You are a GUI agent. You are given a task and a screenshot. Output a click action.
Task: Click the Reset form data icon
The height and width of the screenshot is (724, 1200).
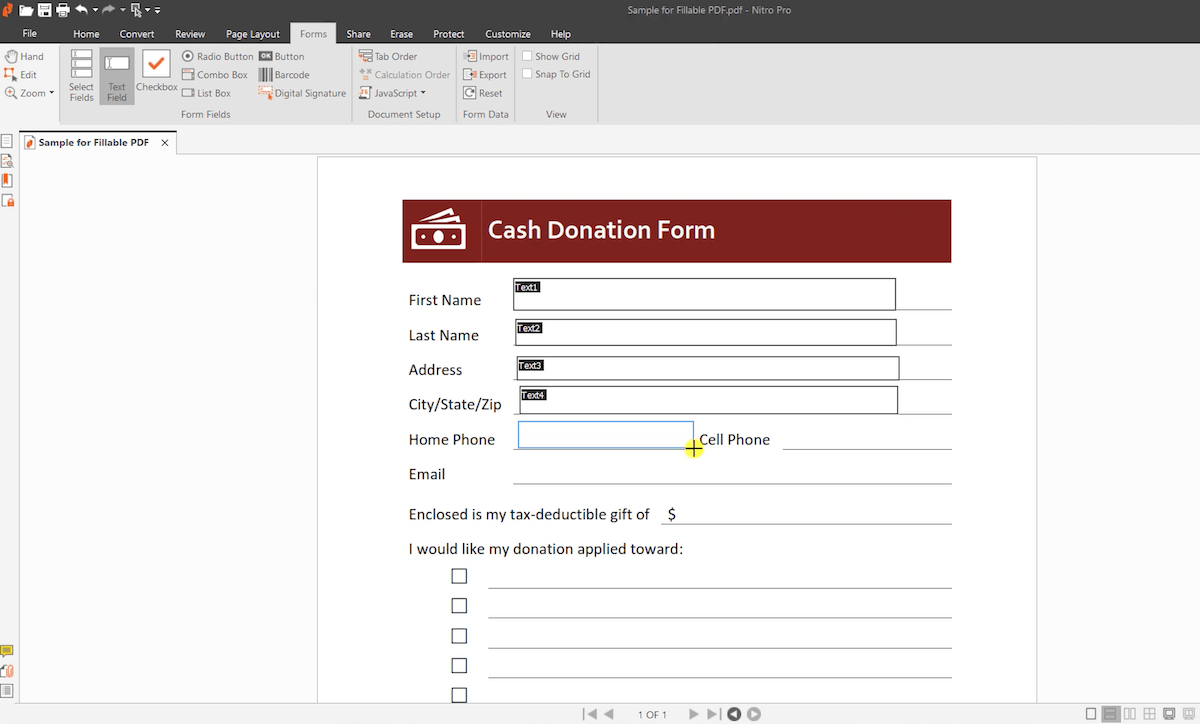pos(482,92)
